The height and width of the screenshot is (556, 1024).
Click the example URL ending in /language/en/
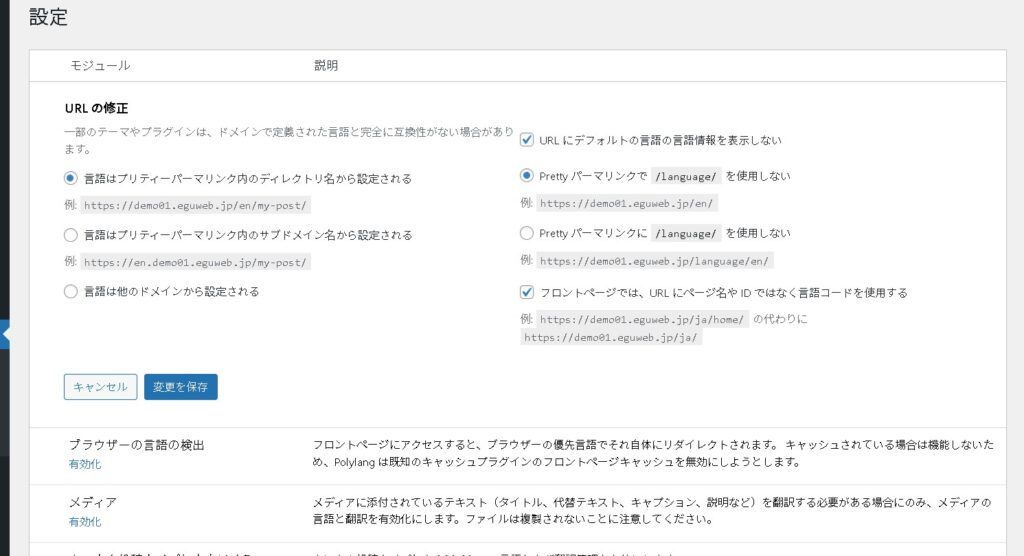628,261
